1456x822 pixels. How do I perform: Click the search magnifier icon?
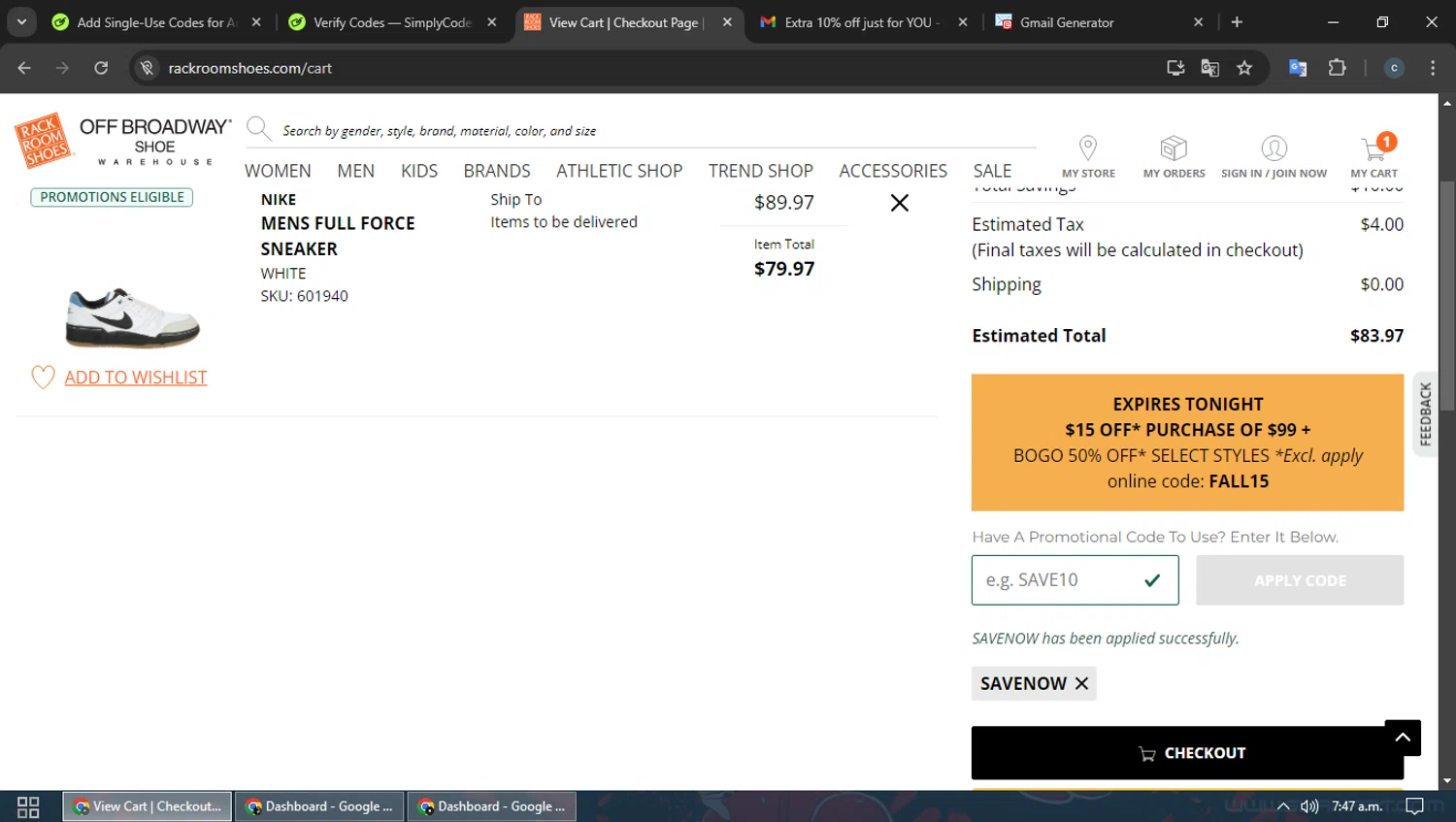pos(258,128)
